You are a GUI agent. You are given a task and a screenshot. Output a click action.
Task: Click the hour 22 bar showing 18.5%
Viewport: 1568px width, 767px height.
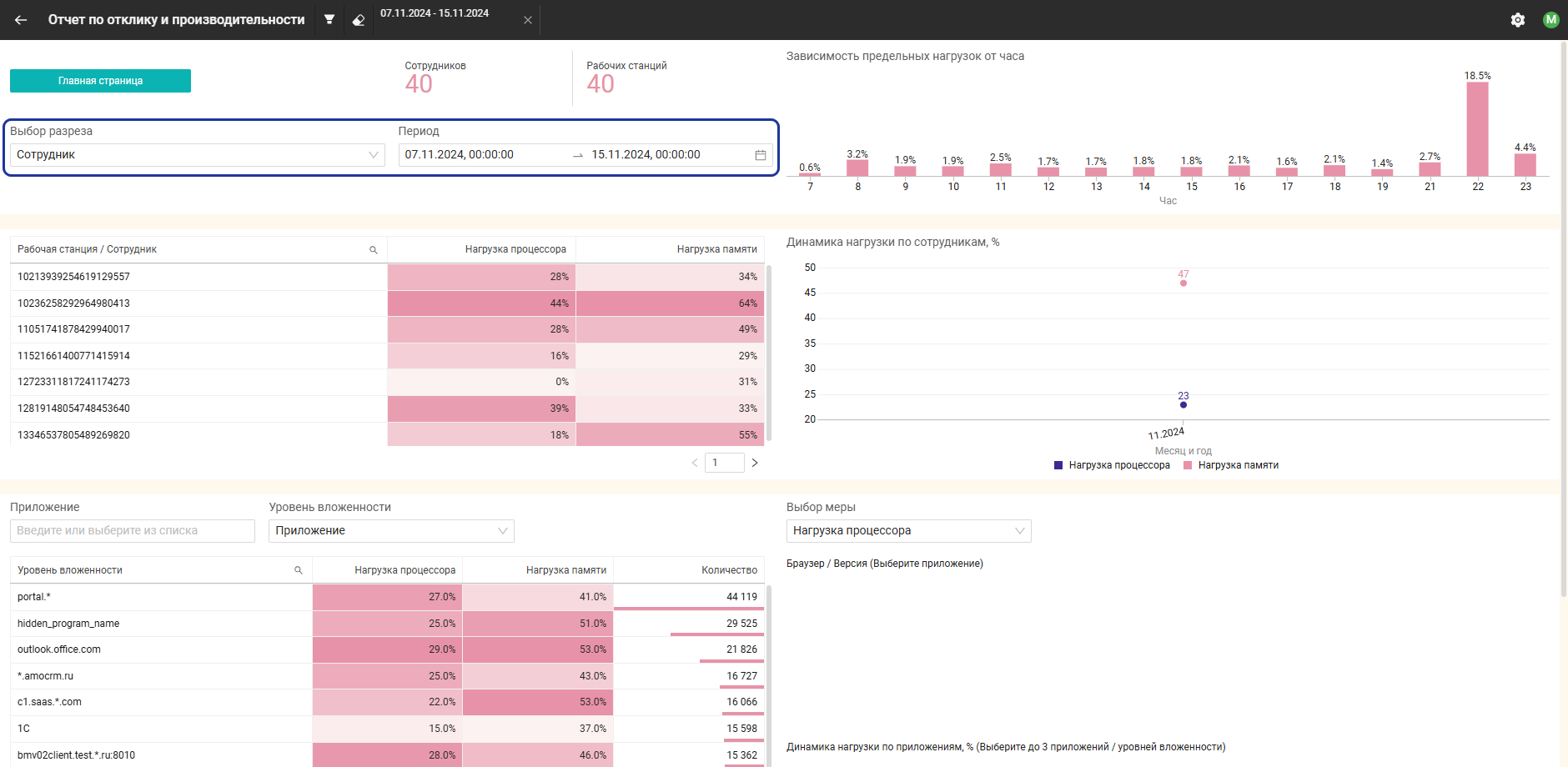pos(1478,129)
